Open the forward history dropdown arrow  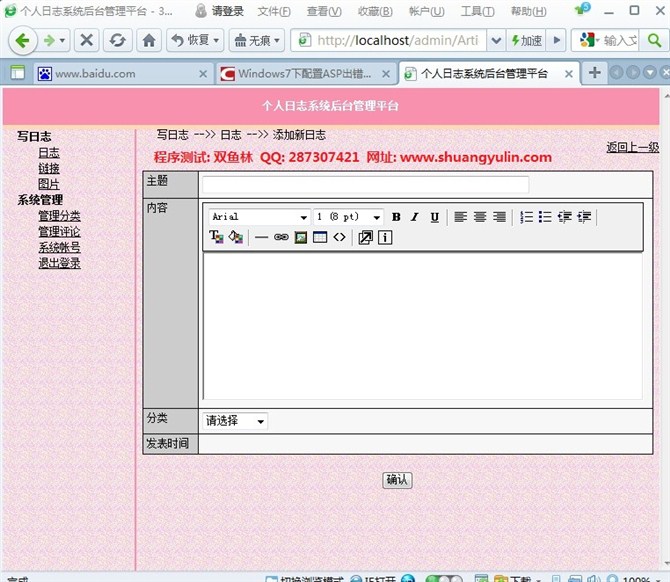(62, 41)
